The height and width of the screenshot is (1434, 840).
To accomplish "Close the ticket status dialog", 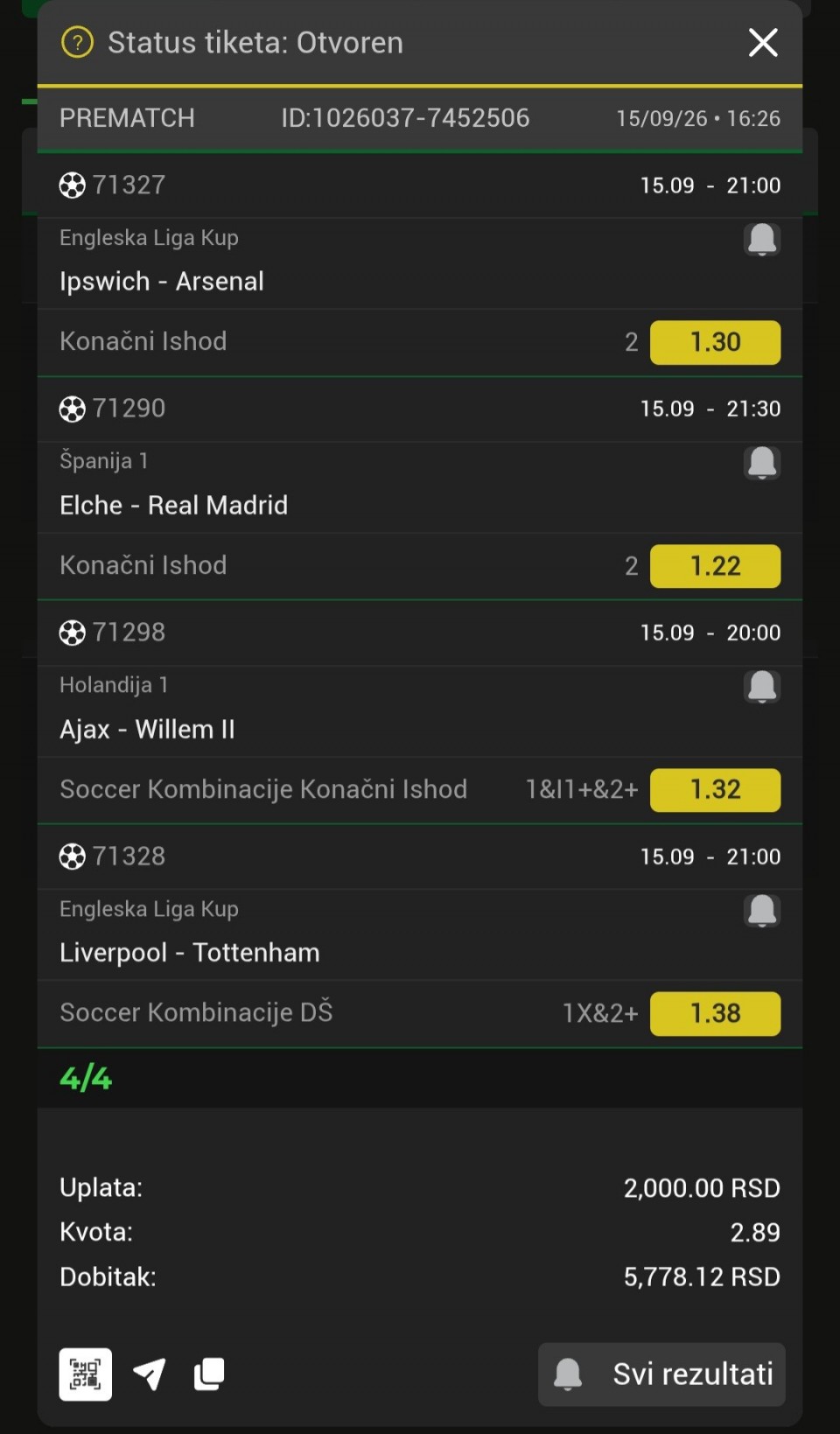I will [x=763, y=42].
